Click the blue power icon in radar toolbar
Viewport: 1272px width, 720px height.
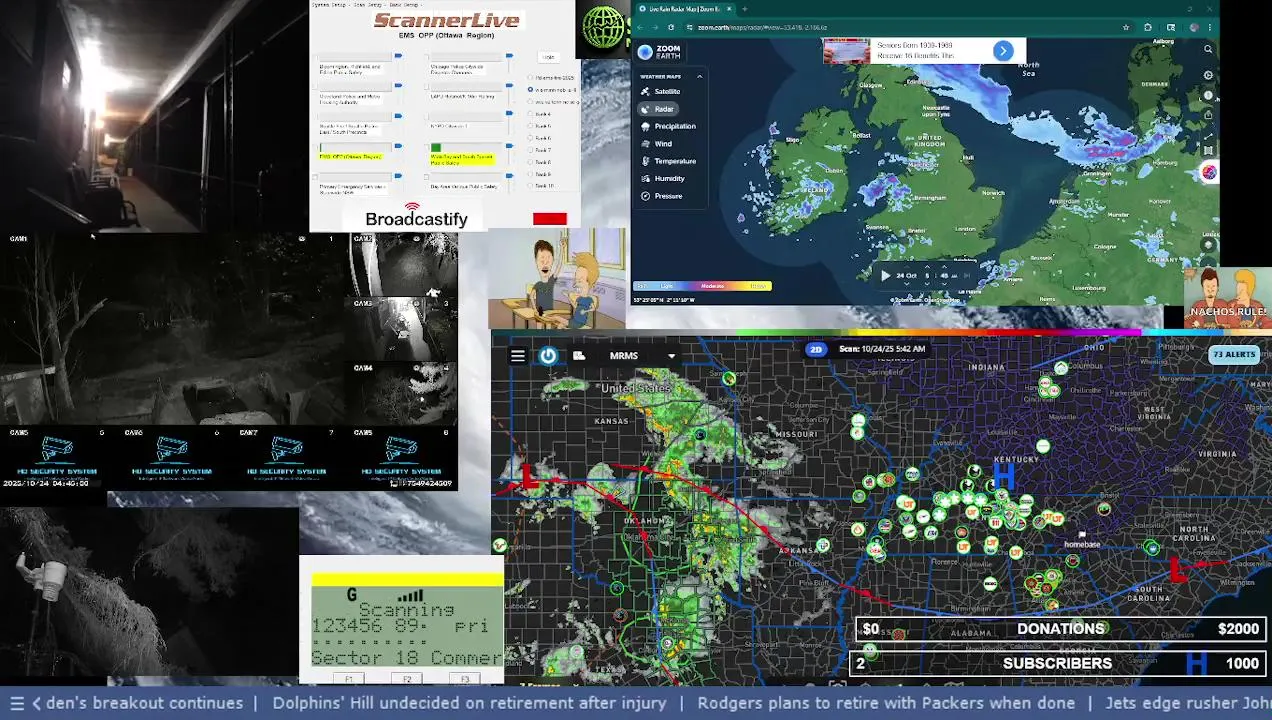tap(548, 356)
